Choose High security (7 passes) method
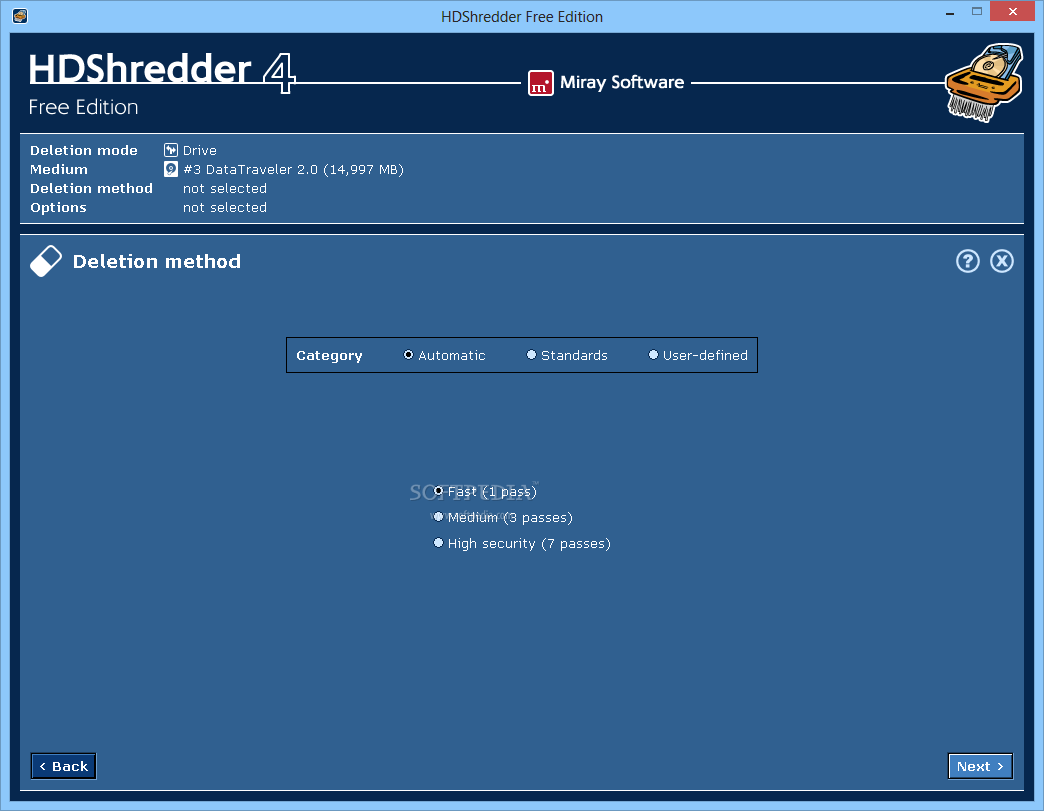Screen dimensions: 1044x811 tap(522, 543)
